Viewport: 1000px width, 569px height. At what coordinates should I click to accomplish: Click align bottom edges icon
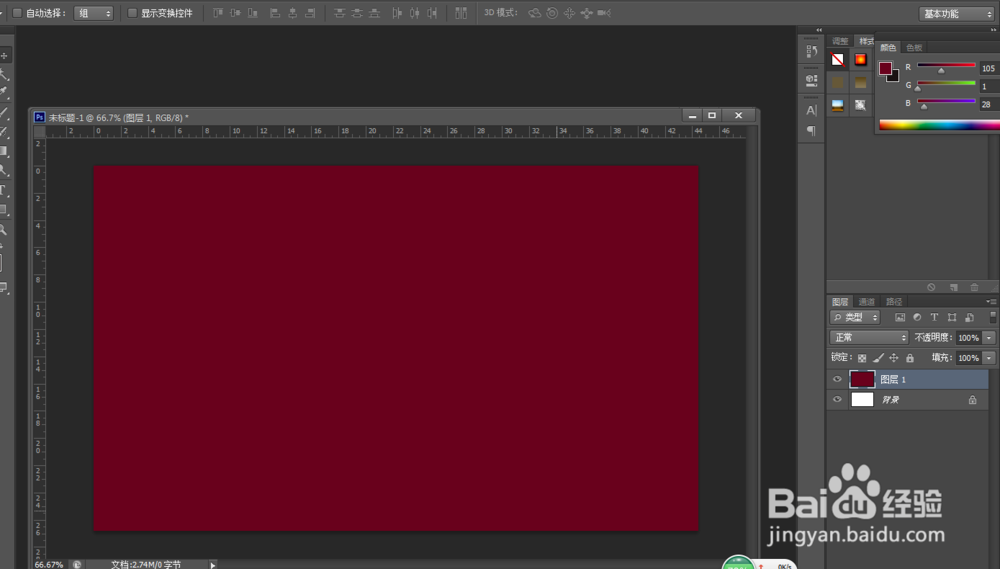(x=253, y=13)
